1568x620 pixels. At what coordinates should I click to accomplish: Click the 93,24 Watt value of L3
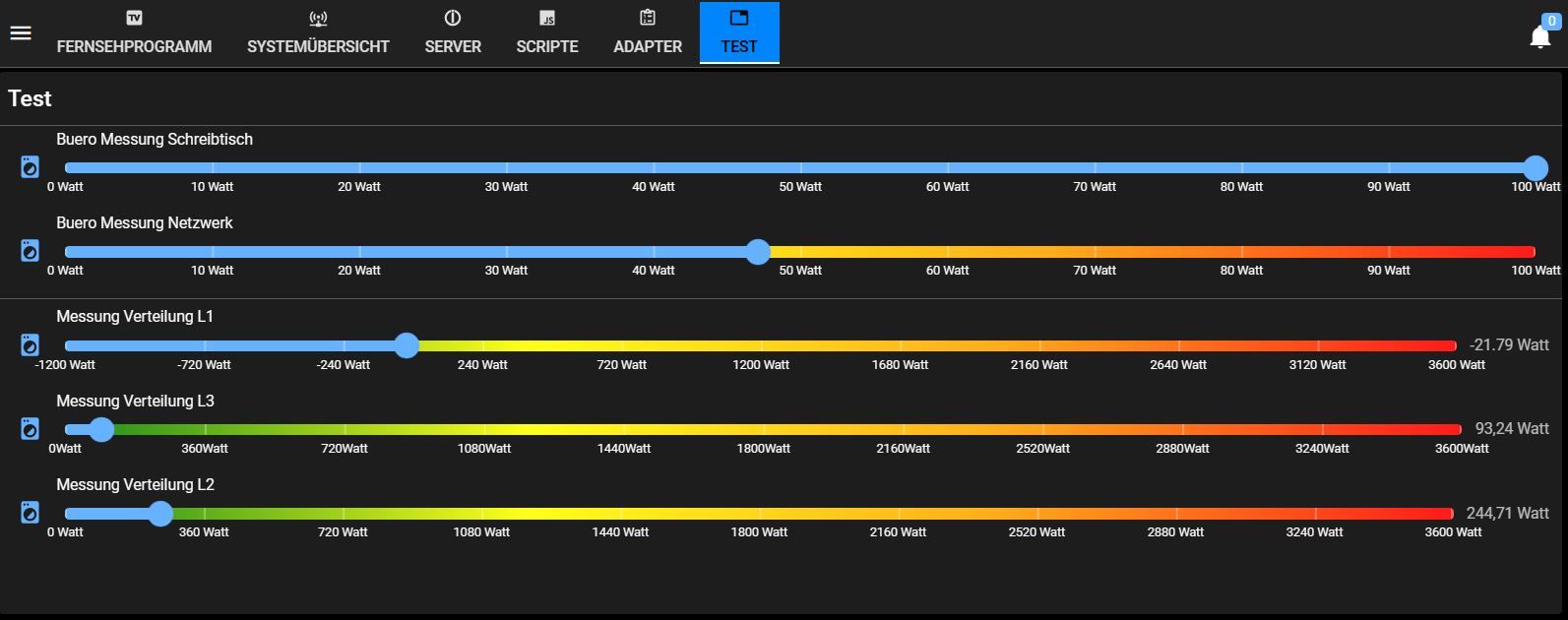tap(1512, 429)
